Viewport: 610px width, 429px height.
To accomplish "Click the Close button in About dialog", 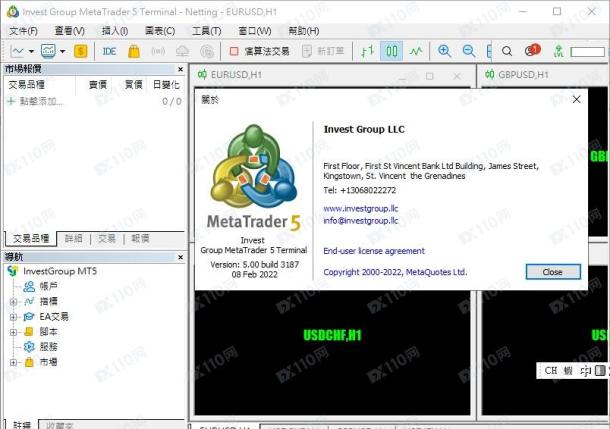I will click(x=553, y=272).
